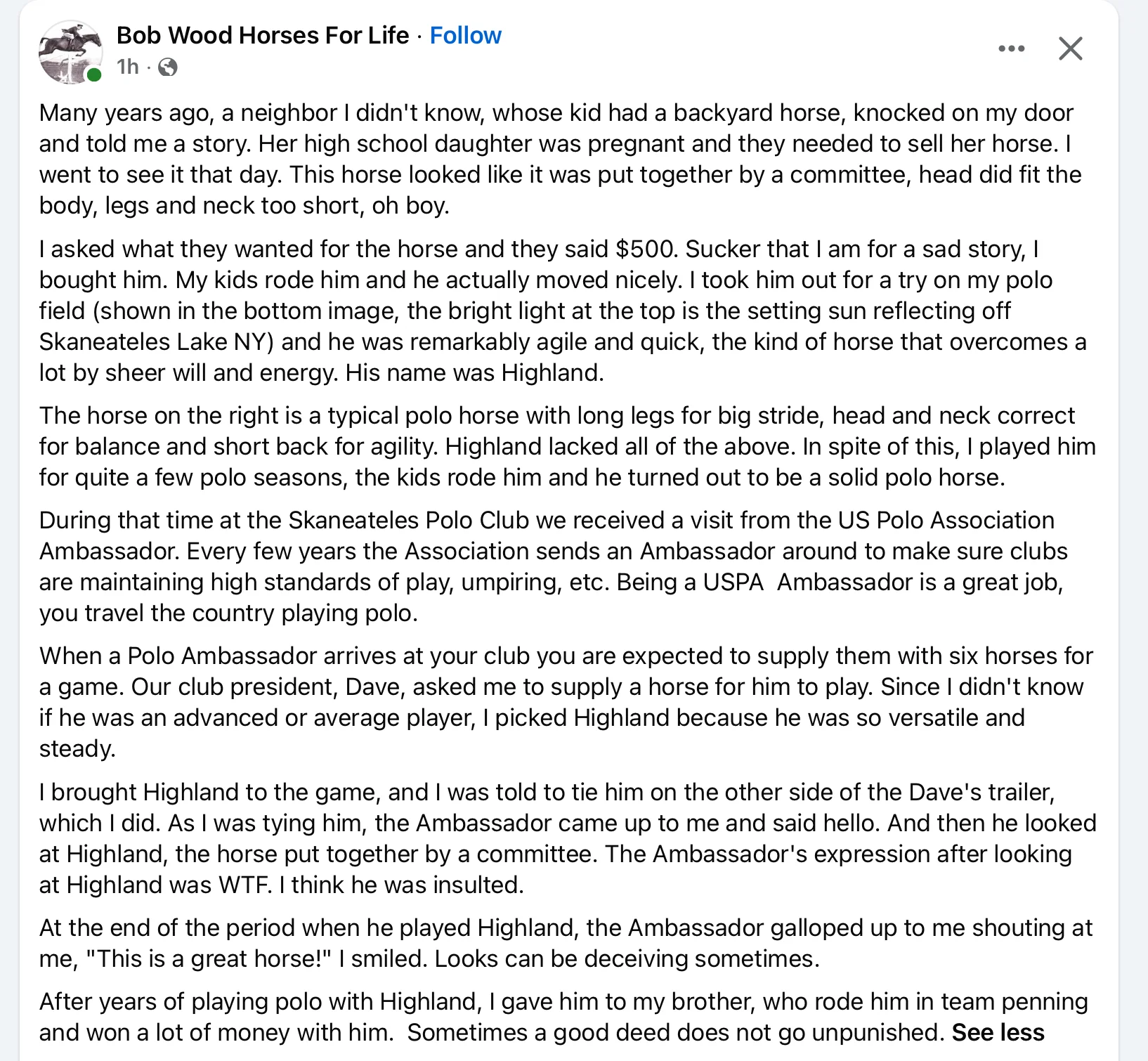Click the paragraph beginning The horse on the right
Viewport: 1148px width, 1061px height.
[568, 446]
